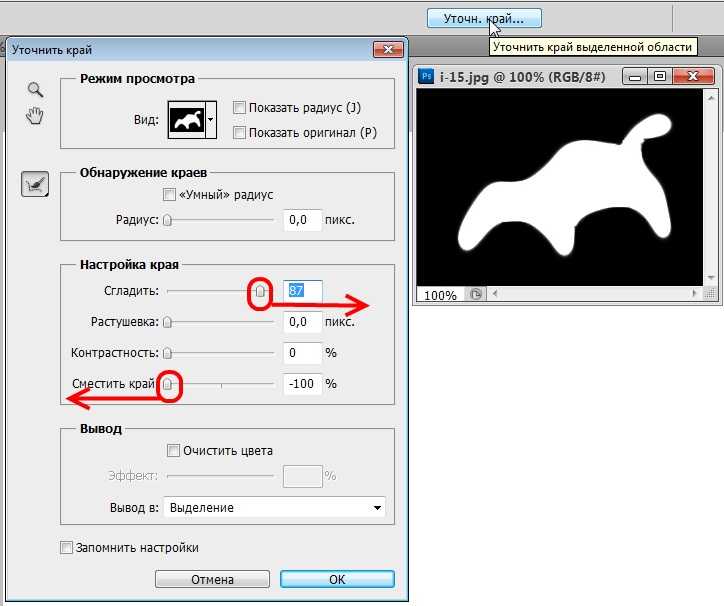
Task: Minimize the i-15.jpg document window
Action: (635, 77)
